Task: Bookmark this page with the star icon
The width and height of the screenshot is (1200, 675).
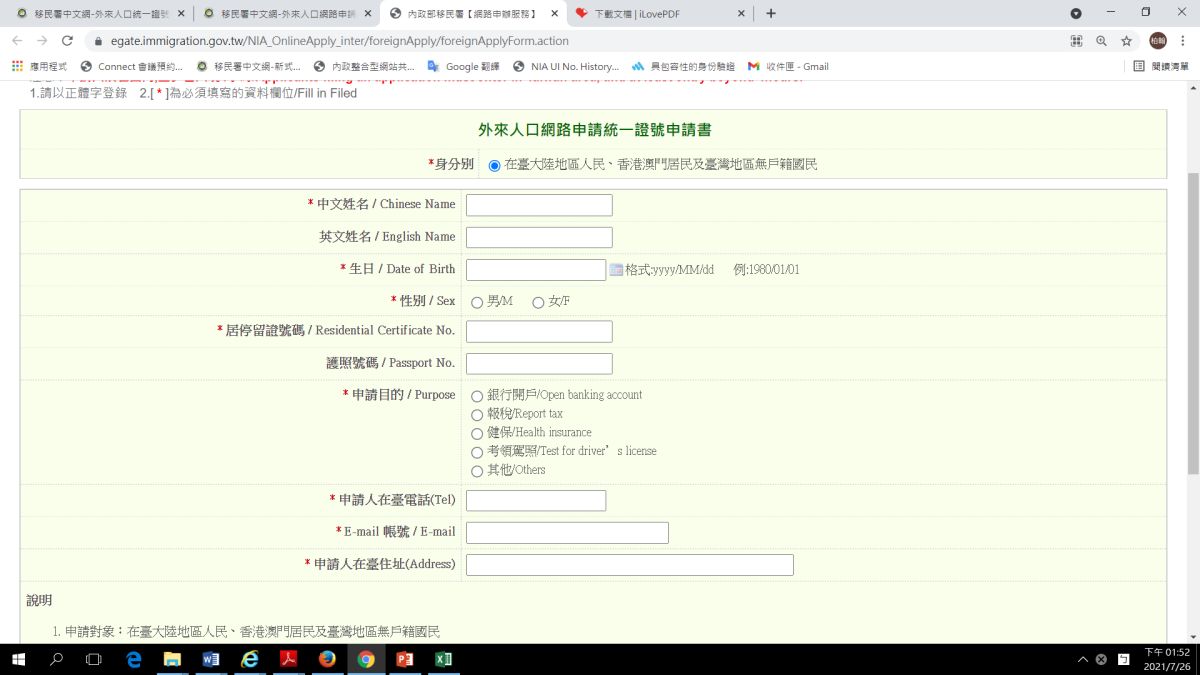Action: point(1127,41)
